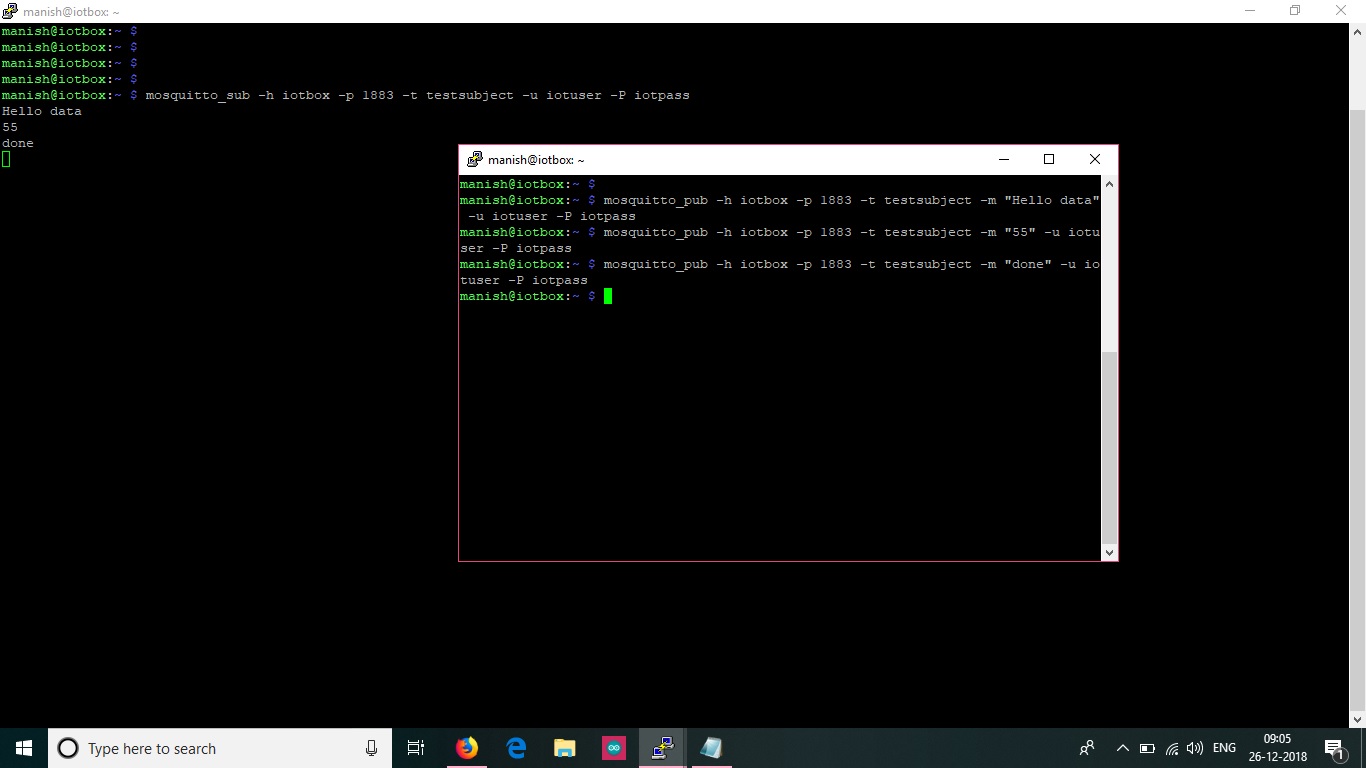Minimize the front PuTTY window
The height and width of the screenshot is (768, 1366).
point(1003,159)
